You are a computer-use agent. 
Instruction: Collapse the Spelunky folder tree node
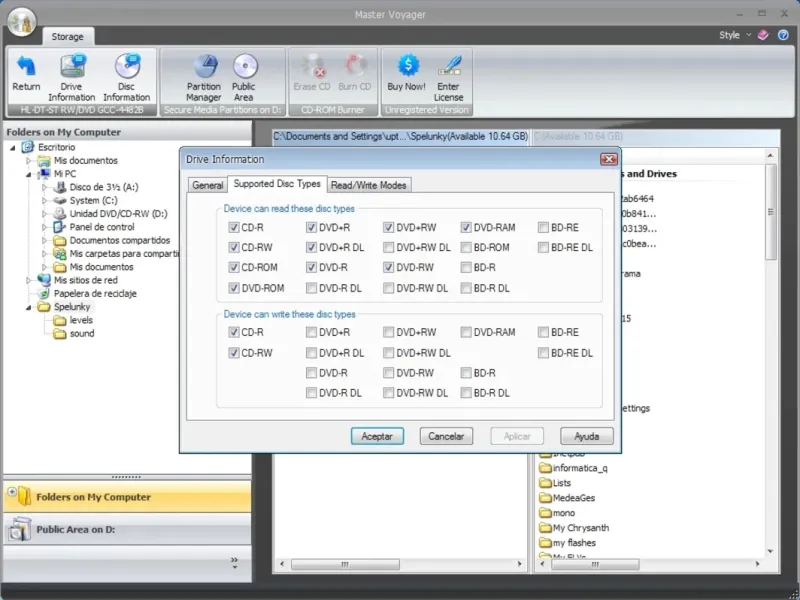click(29, 307)
